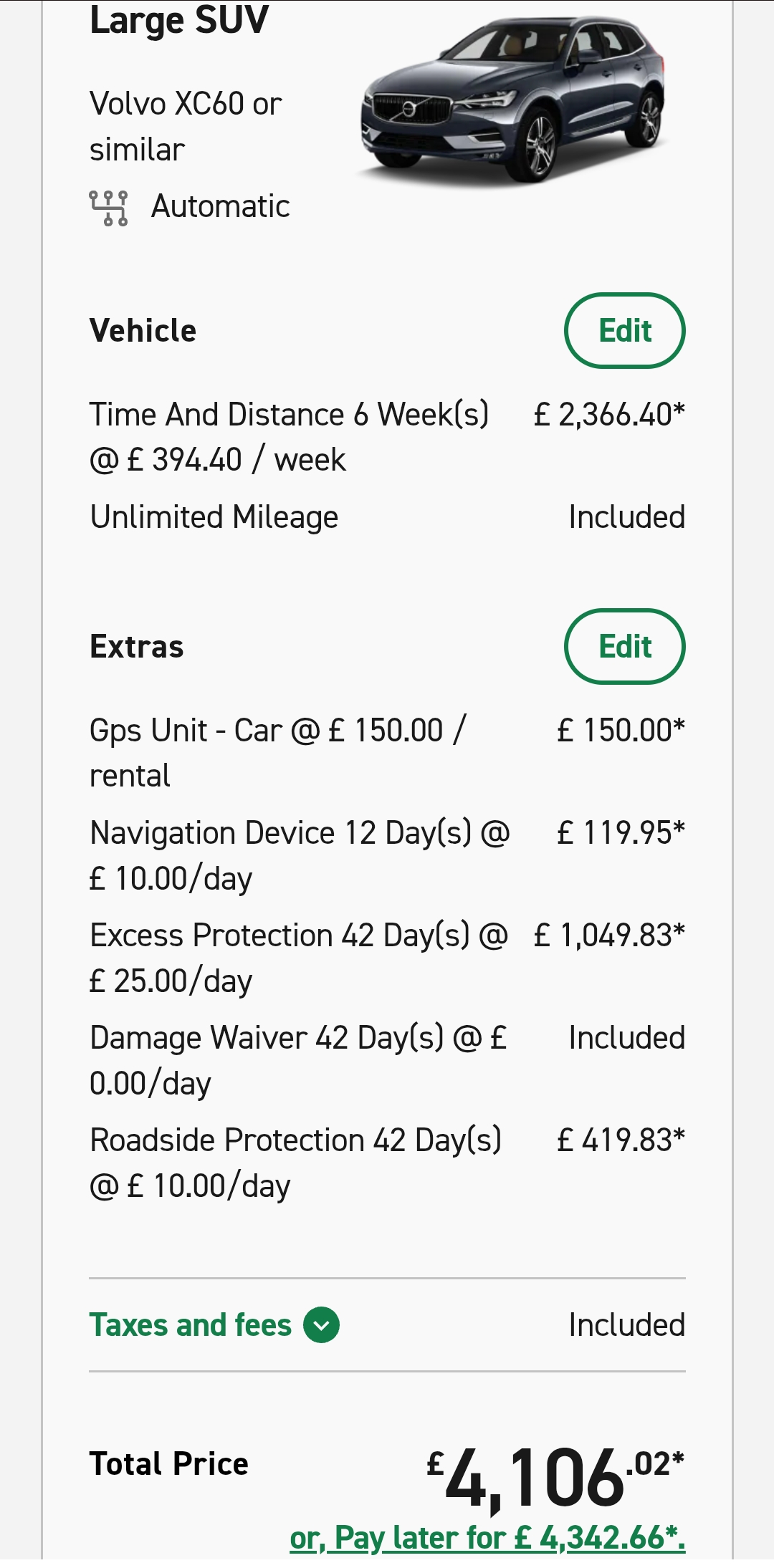774x1568 pixels.
Task: Select the Roadside Protection 42 Day(s) line
Action: (387, 1163)
